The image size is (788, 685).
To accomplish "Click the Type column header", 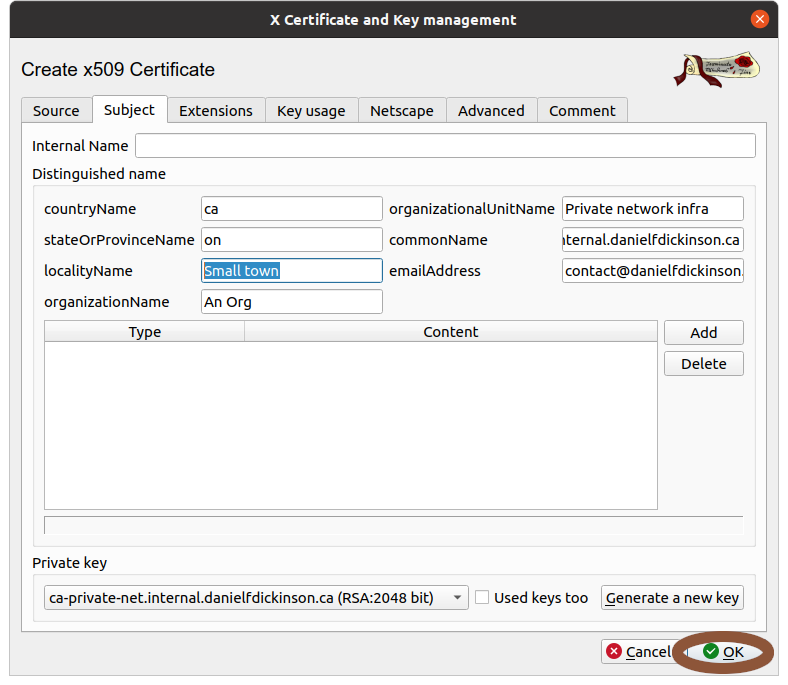I will (145, 332).
